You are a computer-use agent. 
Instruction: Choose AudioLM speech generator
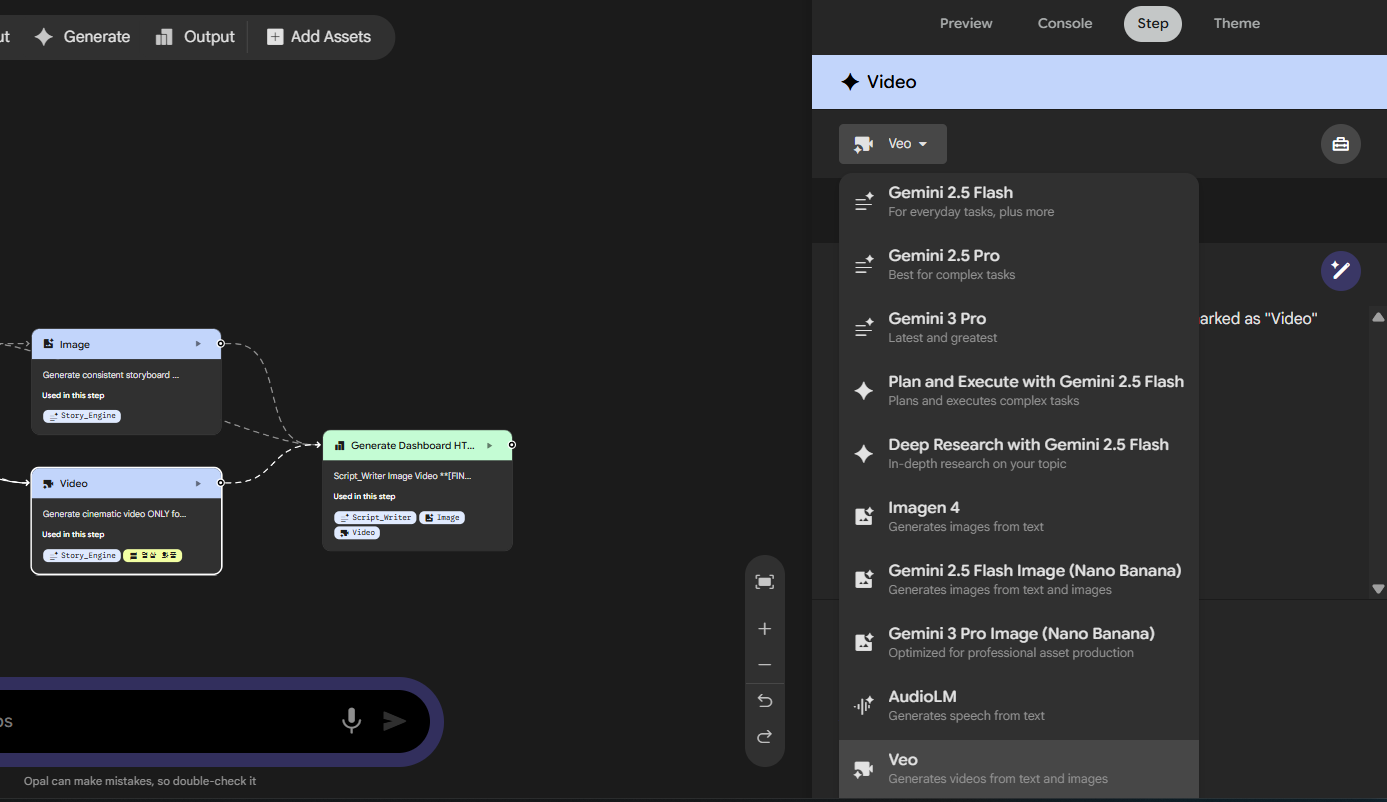(1018, 705)
